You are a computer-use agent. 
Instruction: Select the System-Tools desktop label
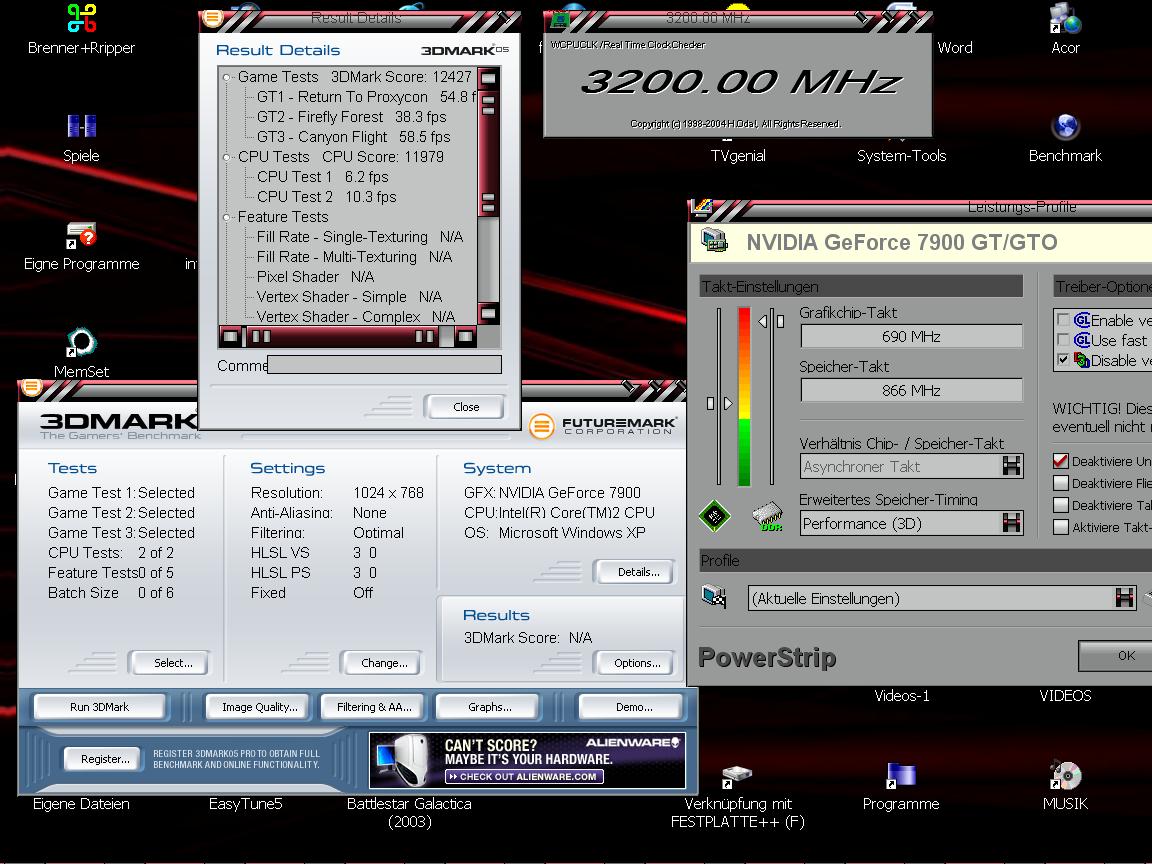click(x=901, y=156)
